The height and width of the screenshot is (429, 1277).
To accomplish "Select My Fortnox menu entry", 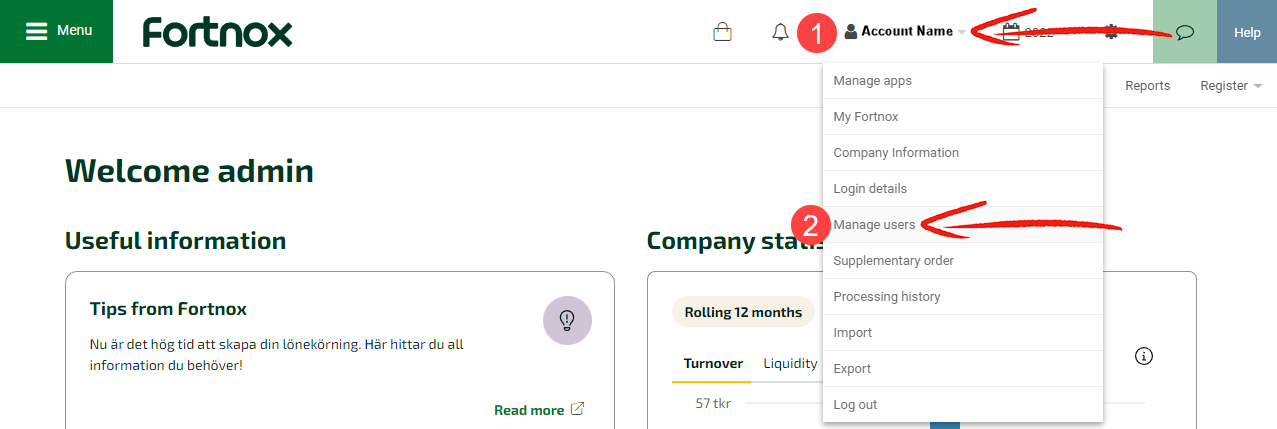I will [x=963, y=117].
